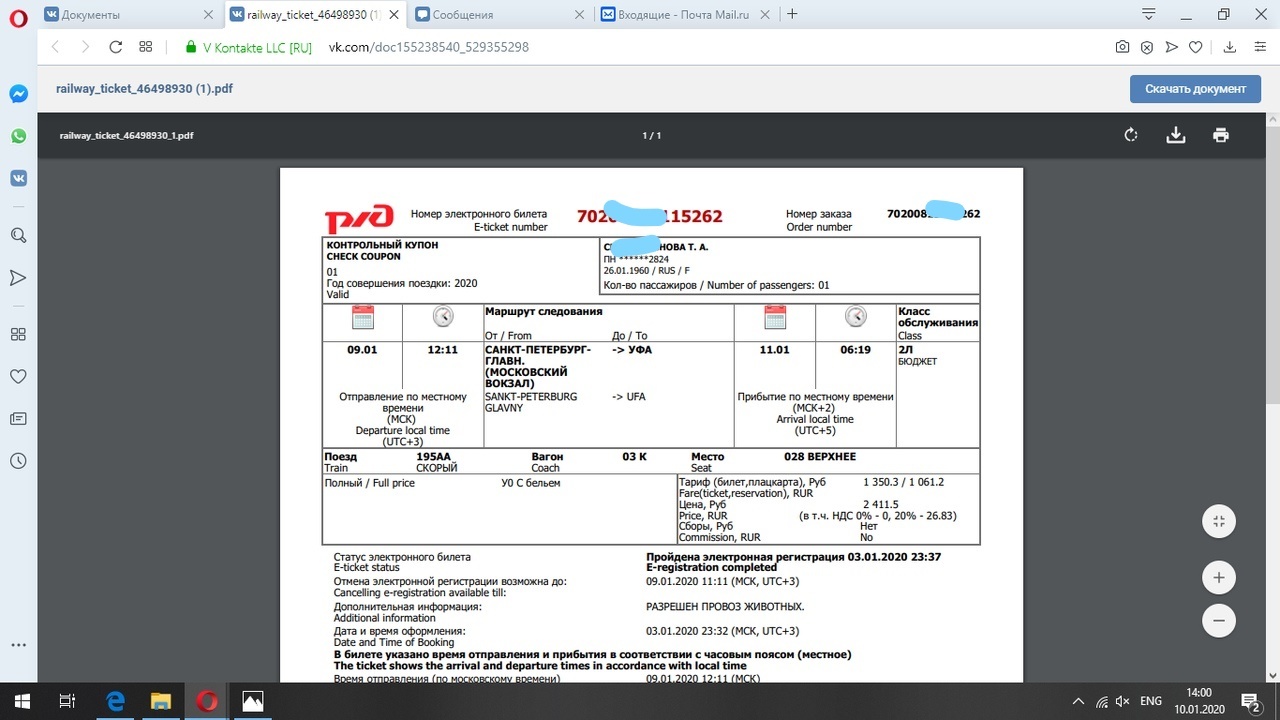Switch ENG keyboard language indicator

pyautogui.click(x=1151, y=701)
